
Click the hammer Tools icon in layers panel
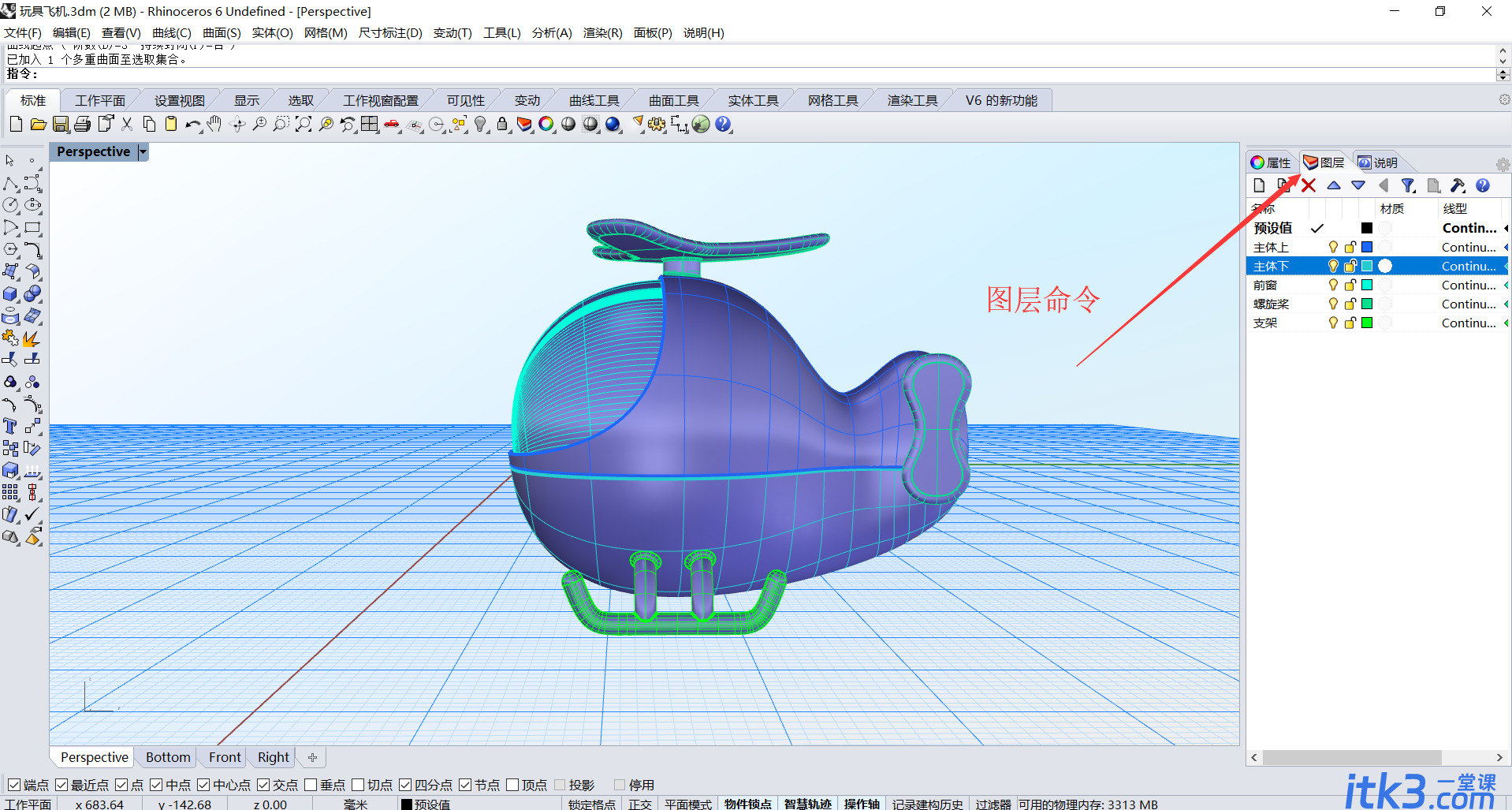point(1458,185)
